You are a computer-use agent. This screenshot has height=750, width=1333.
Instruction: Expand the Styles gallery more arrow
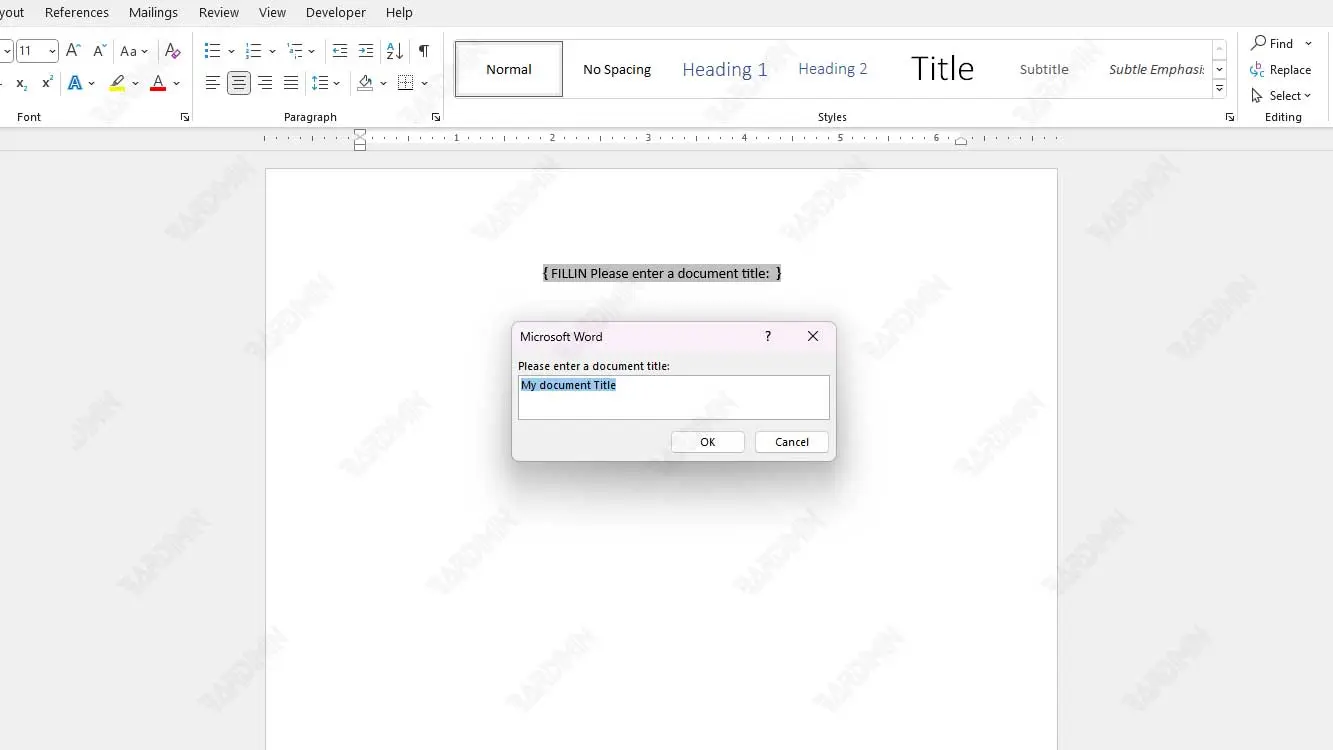click(1219, 89)
